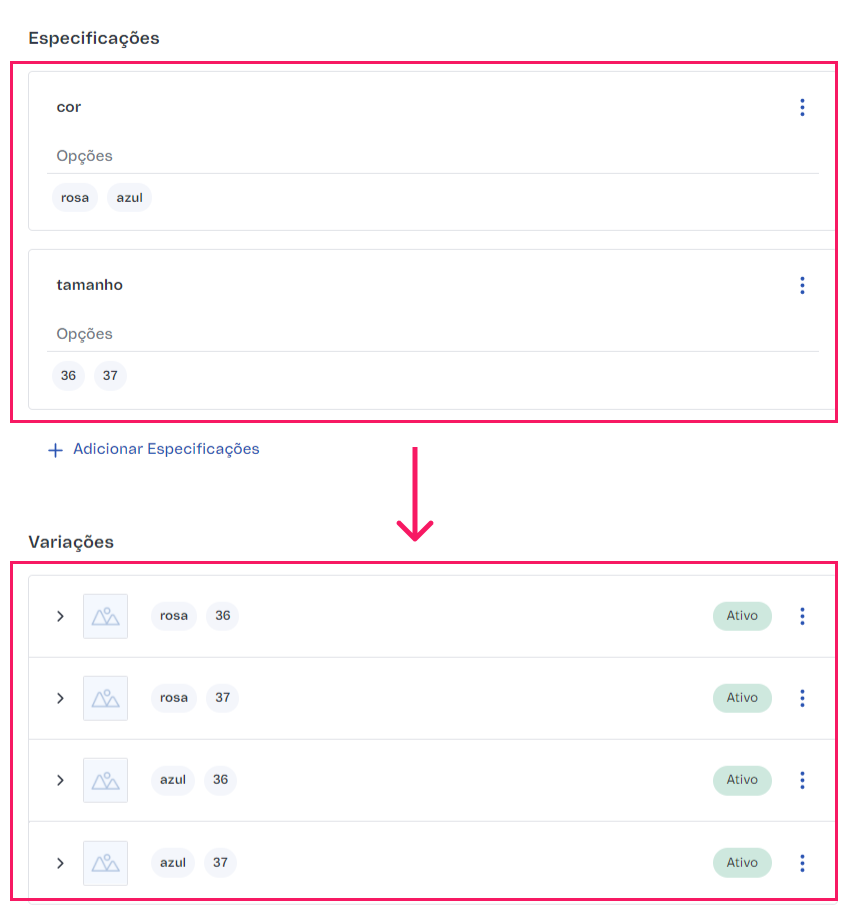Click the image placeholder of the rosa 37 variation
Viewport: 847px width, 914px height.
[x=105, y=698]
